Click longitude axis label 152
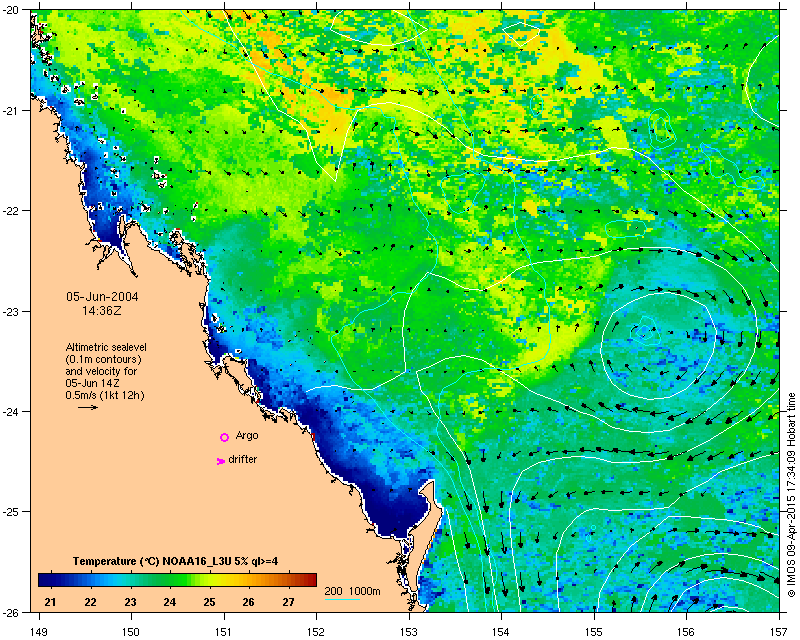Image resolution: width=800 pixels, height=640 pixels. [x=316, y=632]
